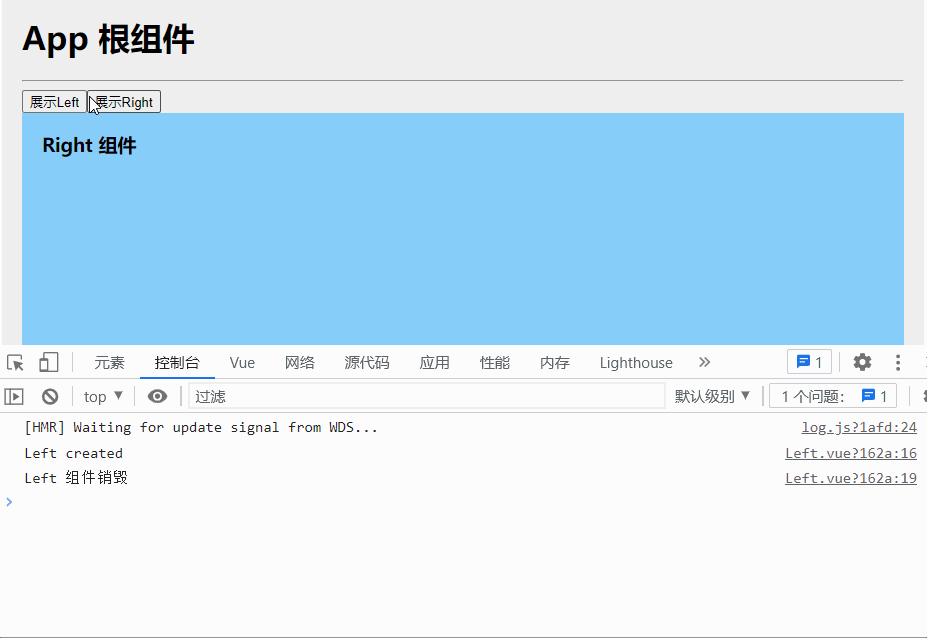Select the HMR waiting log message

click(201, 428)
